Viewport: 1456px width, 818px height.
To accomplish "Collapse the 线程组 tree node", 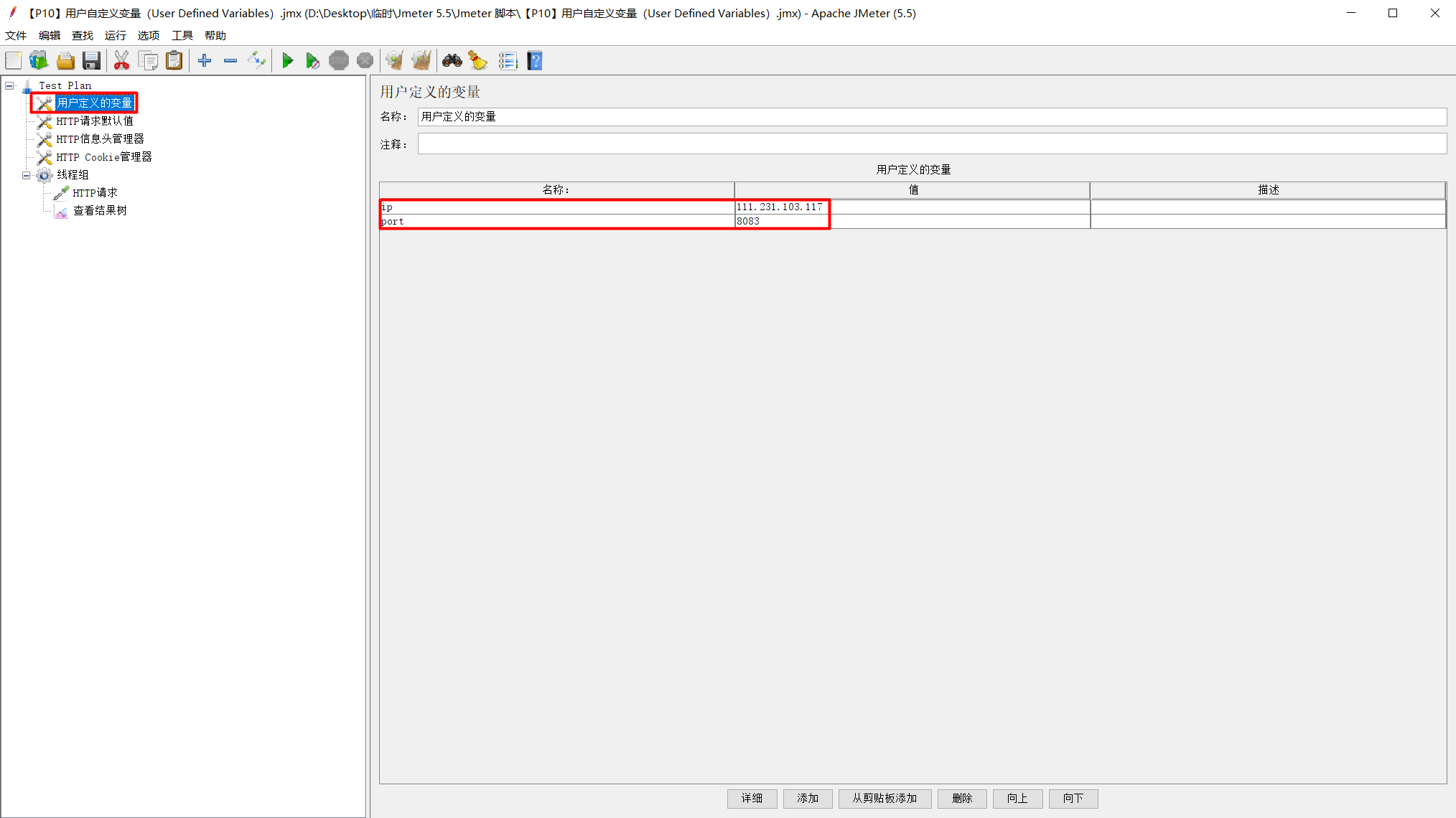I will click(26, 175).
